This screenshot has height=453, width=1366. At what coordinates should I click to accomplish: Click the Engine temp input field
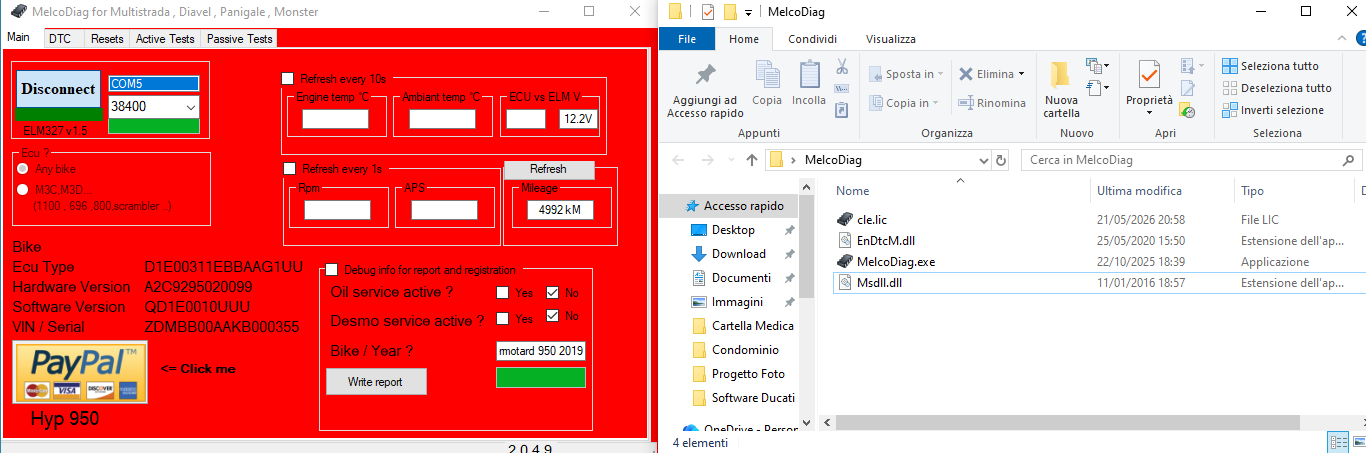[x=336, y=119]
